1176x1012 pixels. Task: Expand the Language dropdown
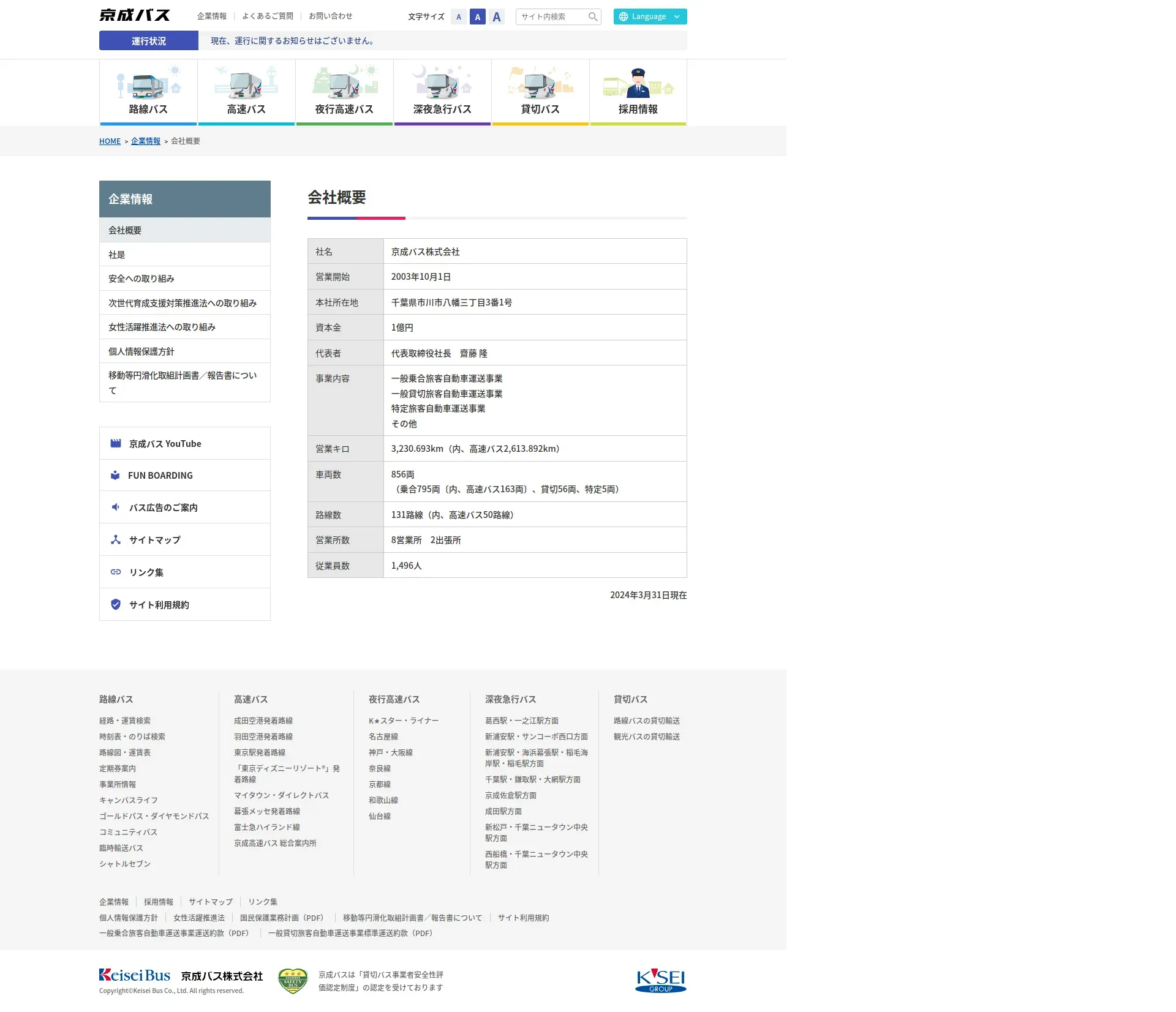click(x=650, y=17)
